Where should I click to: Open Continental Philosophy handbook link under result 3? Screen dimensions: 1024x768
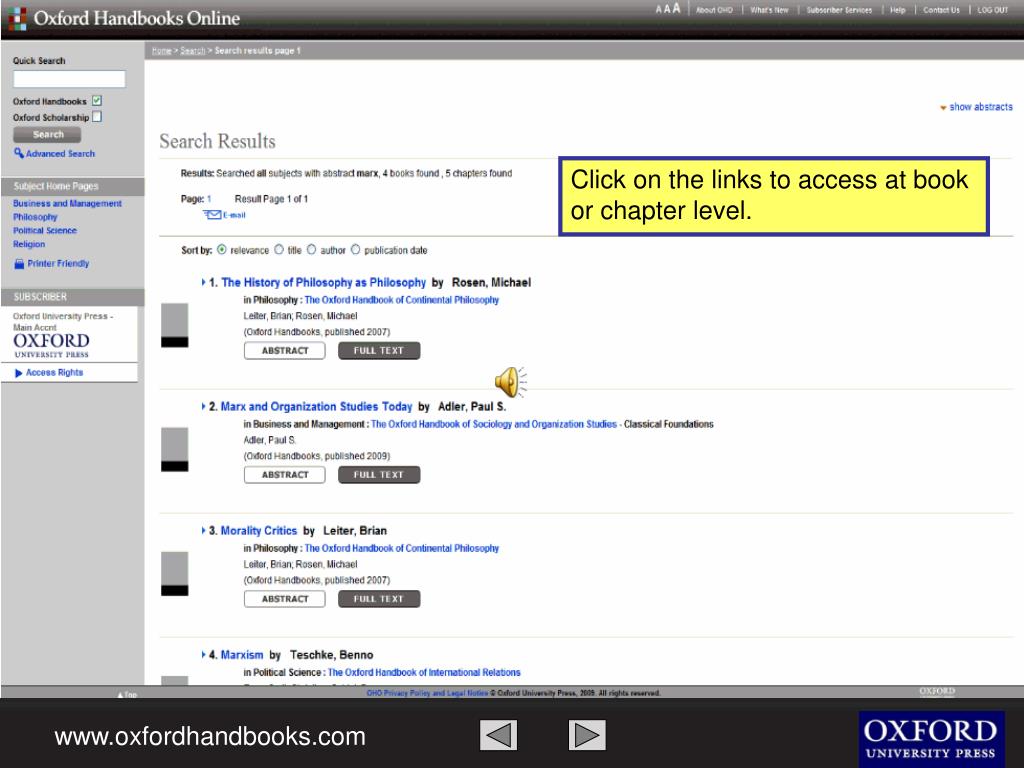[402, 548]
